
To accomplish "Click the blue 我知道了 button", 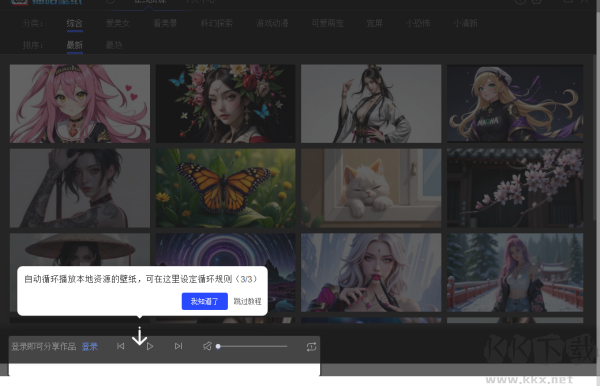I will pyautogui.click(x=205, y=301).
